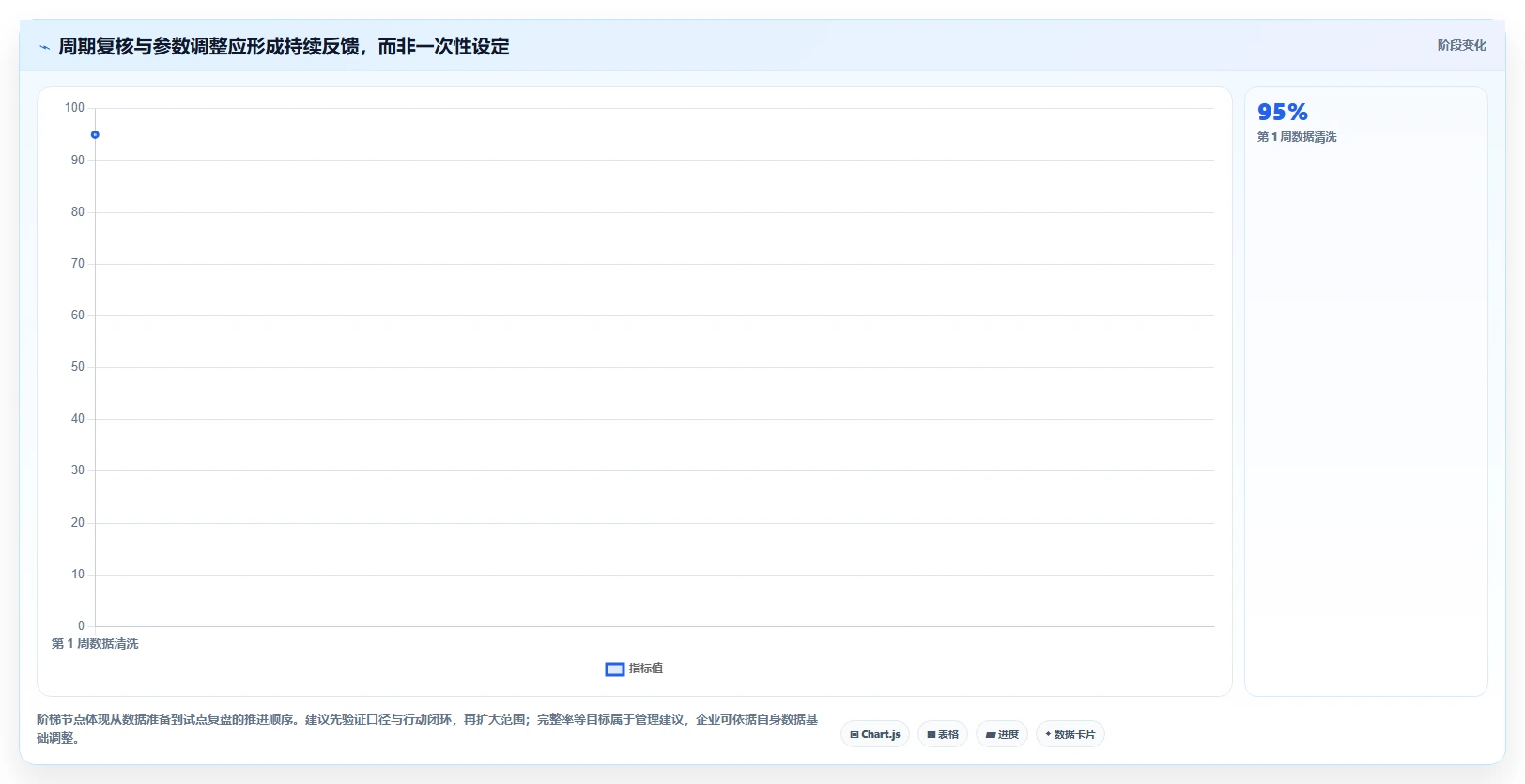Click the y-axis label 40

tap(78, 419)
